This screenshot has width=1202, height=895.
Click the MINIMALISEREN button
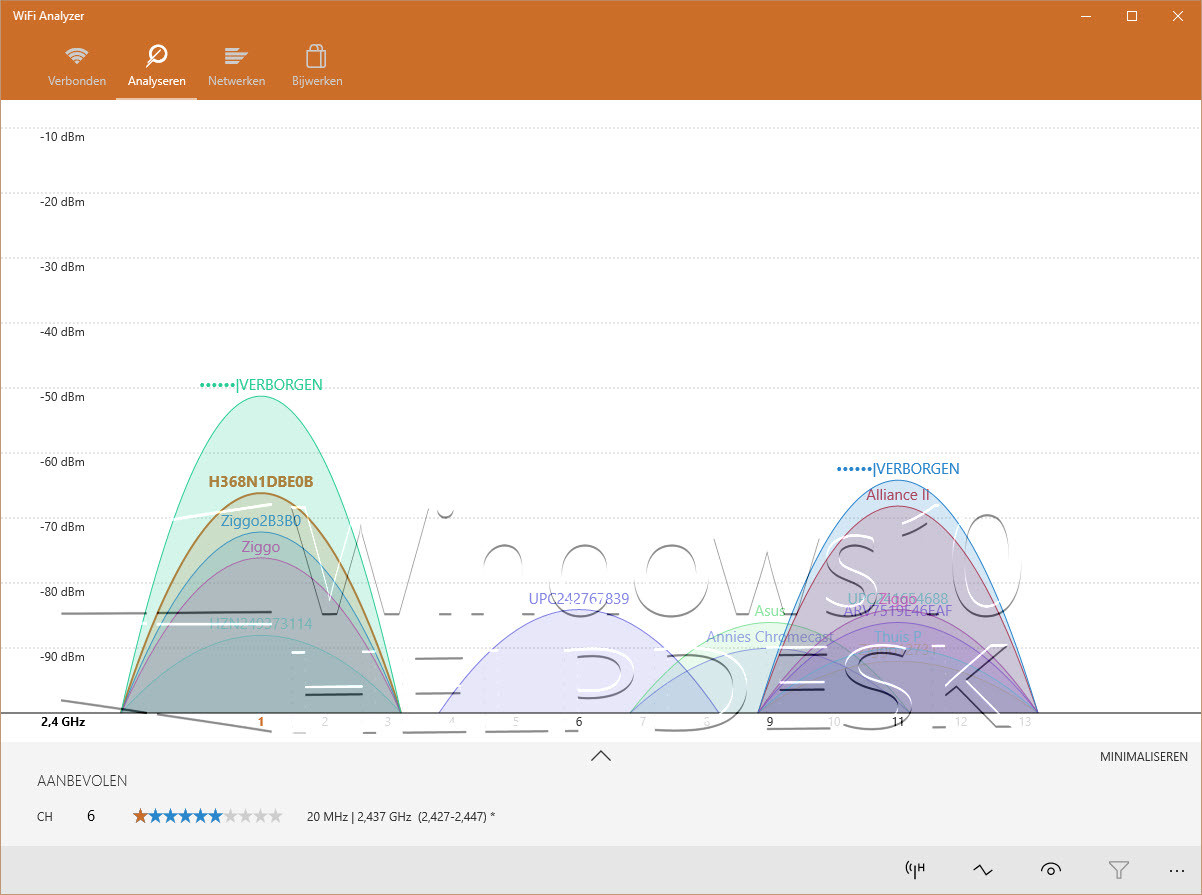click(x=1144, y=757)
